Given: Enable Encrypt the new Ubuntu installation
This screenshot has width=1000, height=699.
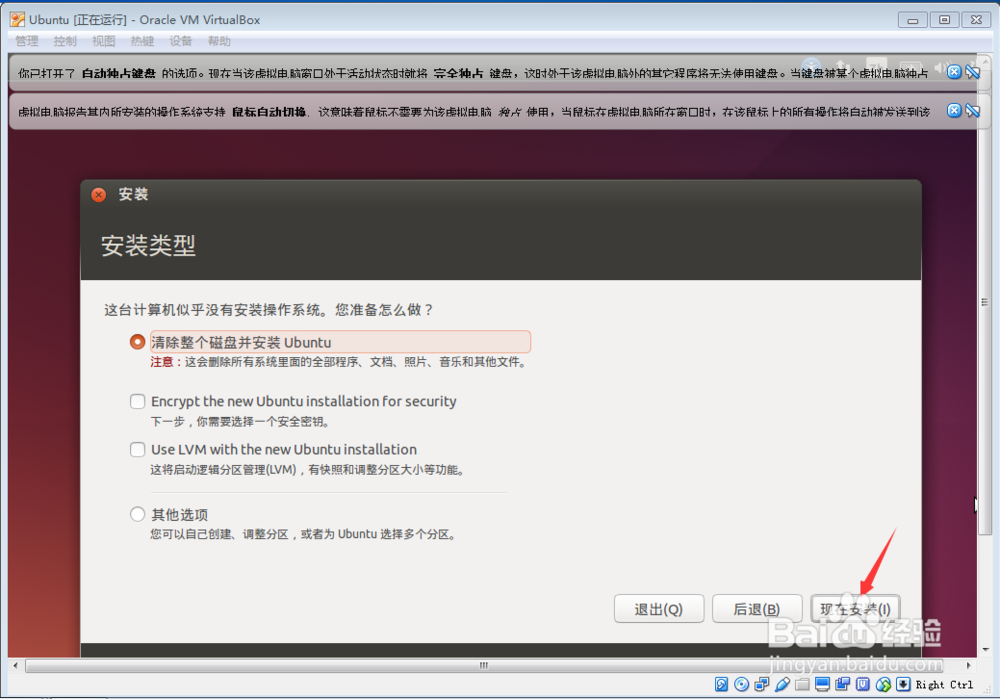Looking at the screenshot, I should (x=137, y=401).
